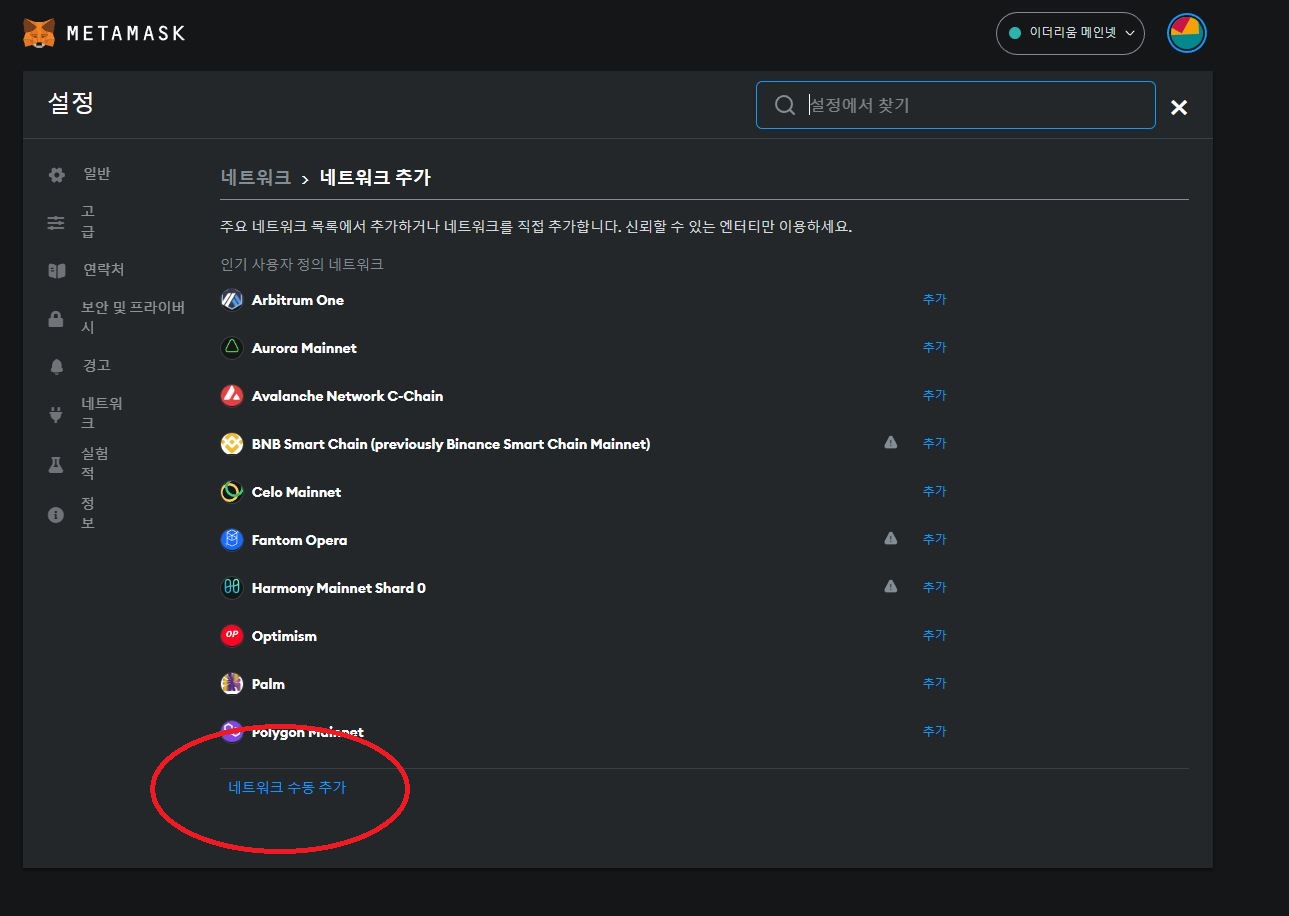This screenshot has width=1289, height=916.
Task: Click the Optimism network icon
Action: coord(231,635)
